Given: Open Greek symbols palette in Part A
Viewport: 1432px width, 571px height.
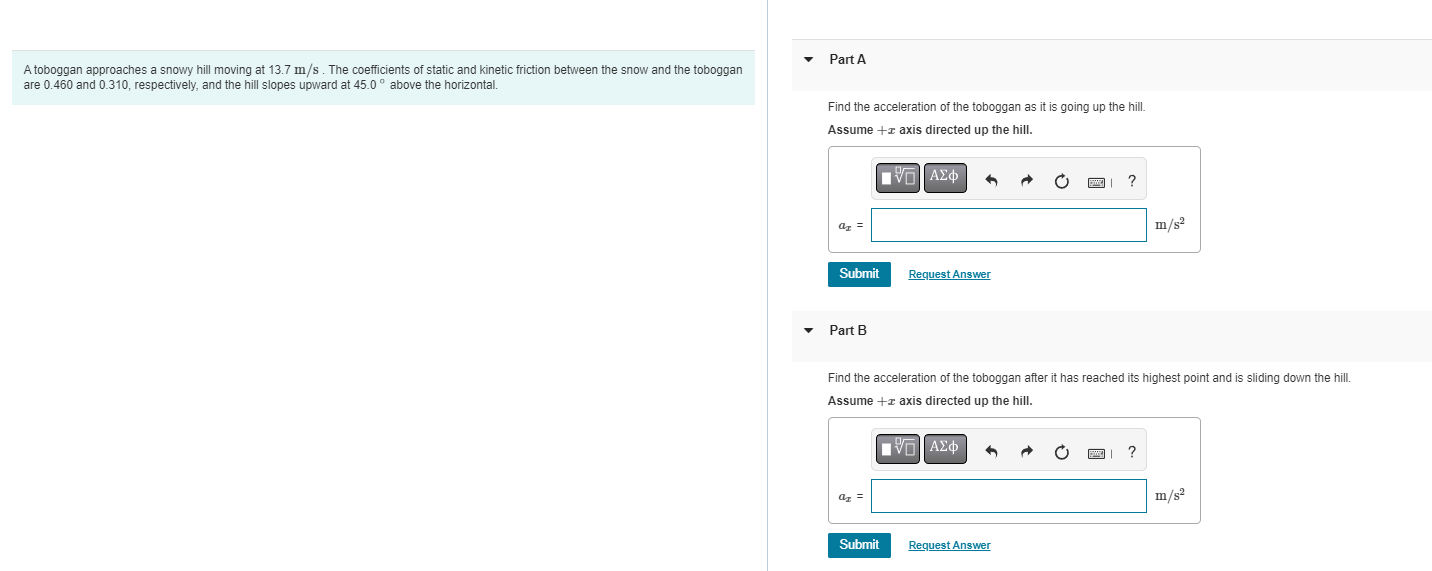Looking at the screenshot, I should [x=945, y=178].
